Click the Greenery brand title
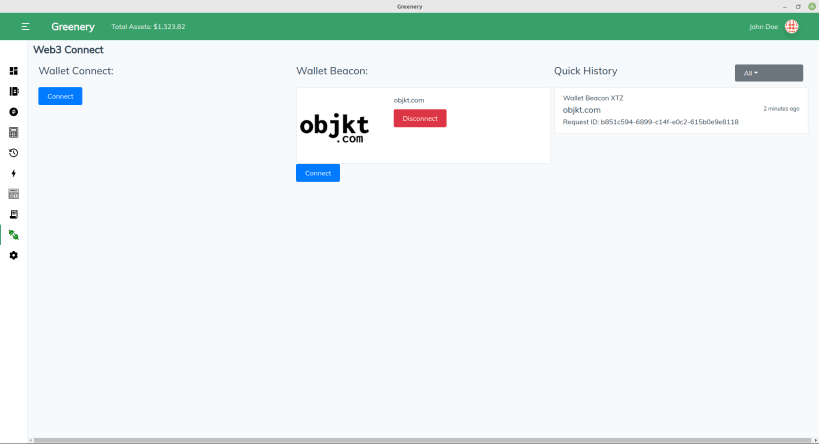 73,27
